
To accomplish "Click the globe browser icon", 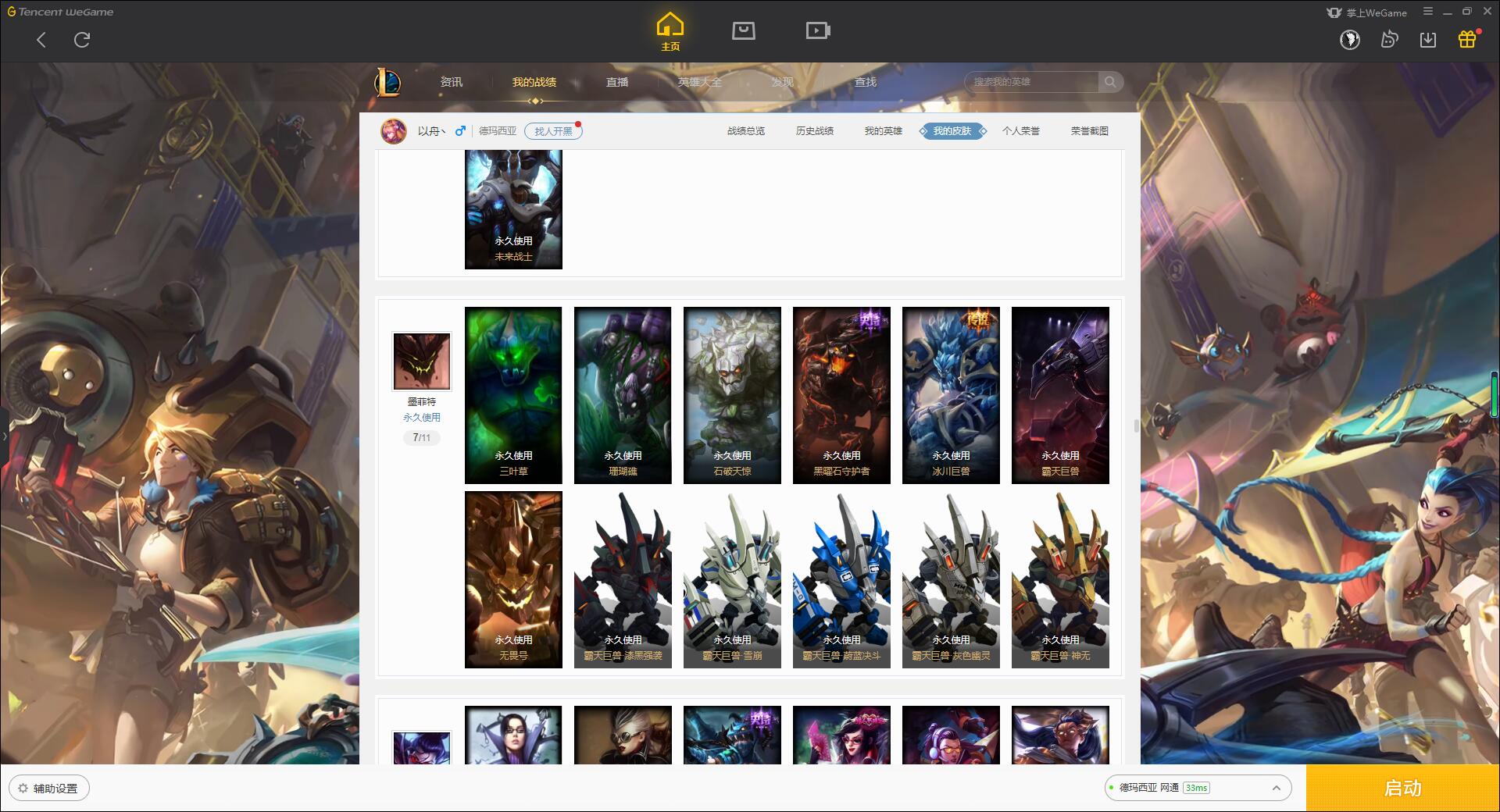I will click(1350, 39).
